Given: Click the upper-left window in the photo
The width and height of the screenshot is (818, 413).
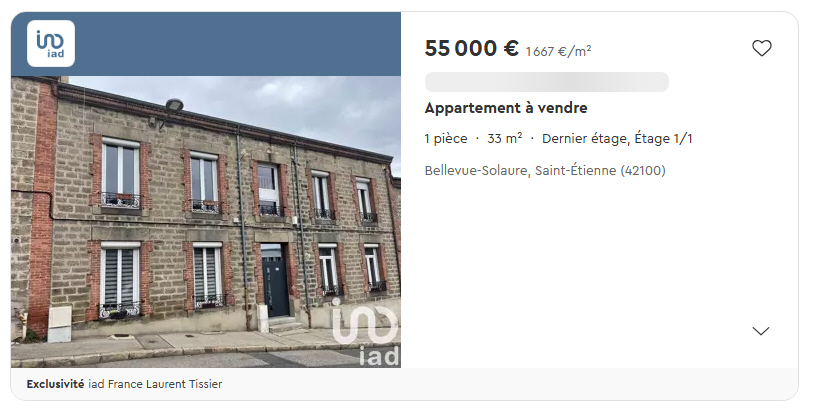Looking at the screenshot, I should (x=121, y=174).
